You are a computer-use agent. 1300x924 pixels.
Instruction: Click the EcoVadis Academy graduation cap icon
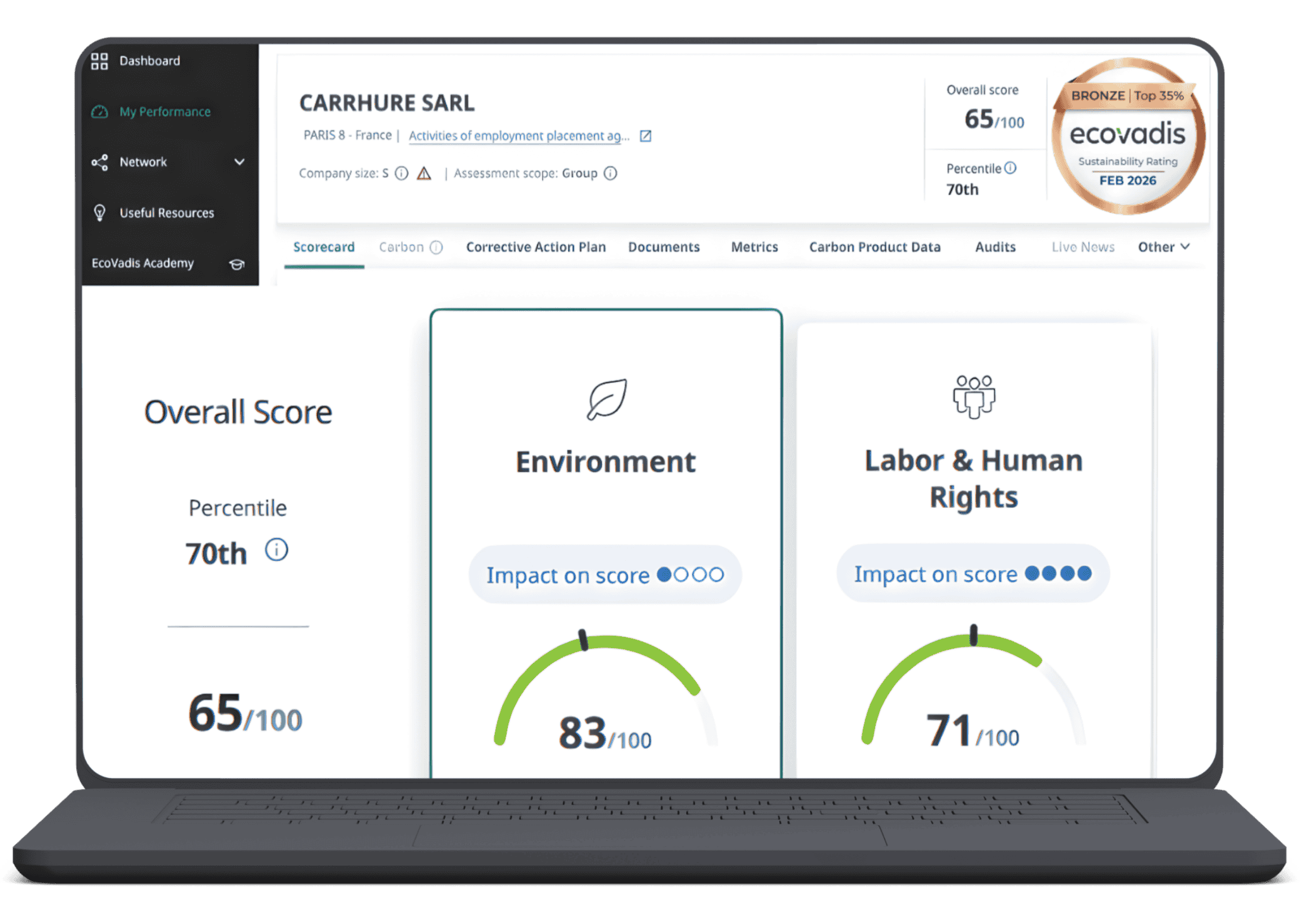point(236,264)
